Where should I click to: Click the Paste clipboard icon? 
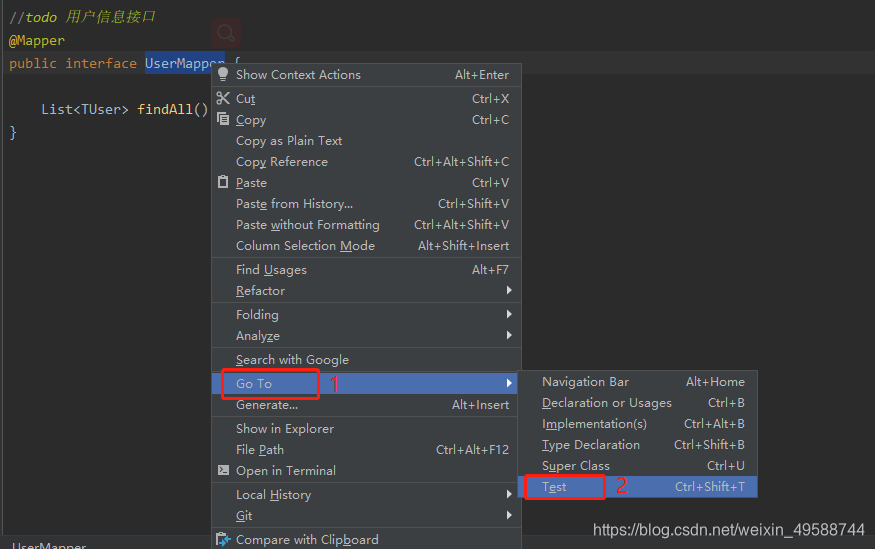point(223,182)
